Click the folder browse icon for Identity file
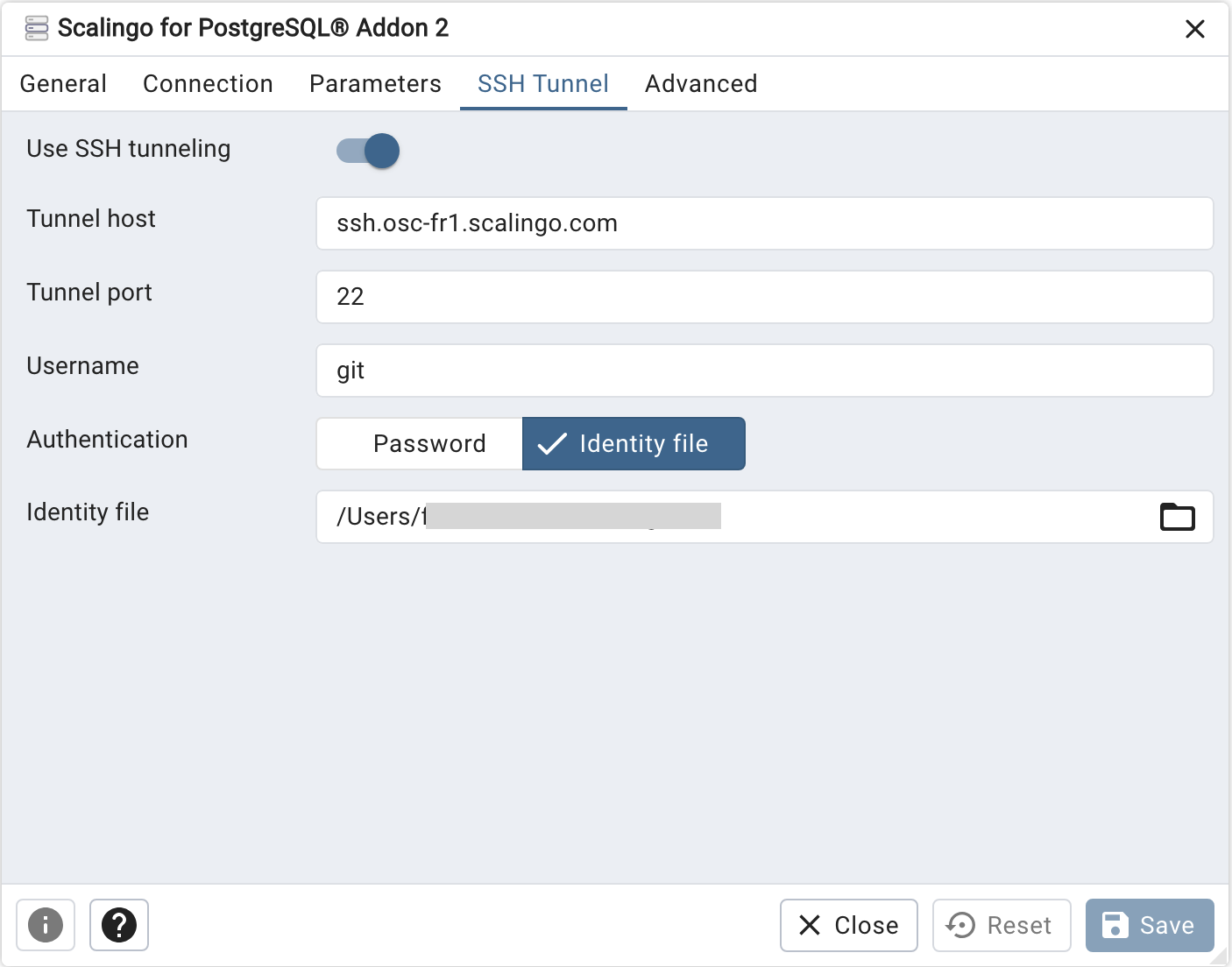This screenshot has height=967, width=1232. [1177, 517]
